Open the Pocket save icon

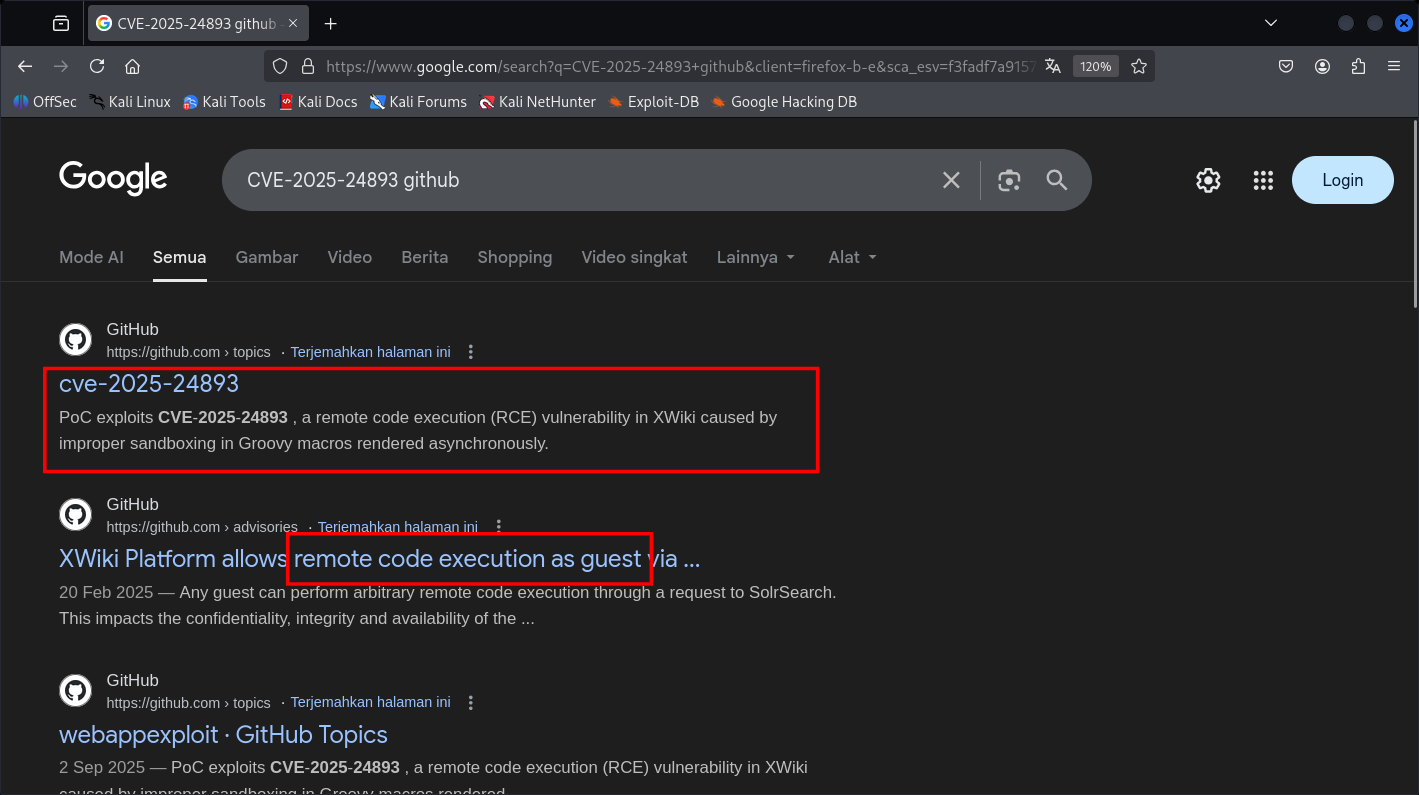1287,66
